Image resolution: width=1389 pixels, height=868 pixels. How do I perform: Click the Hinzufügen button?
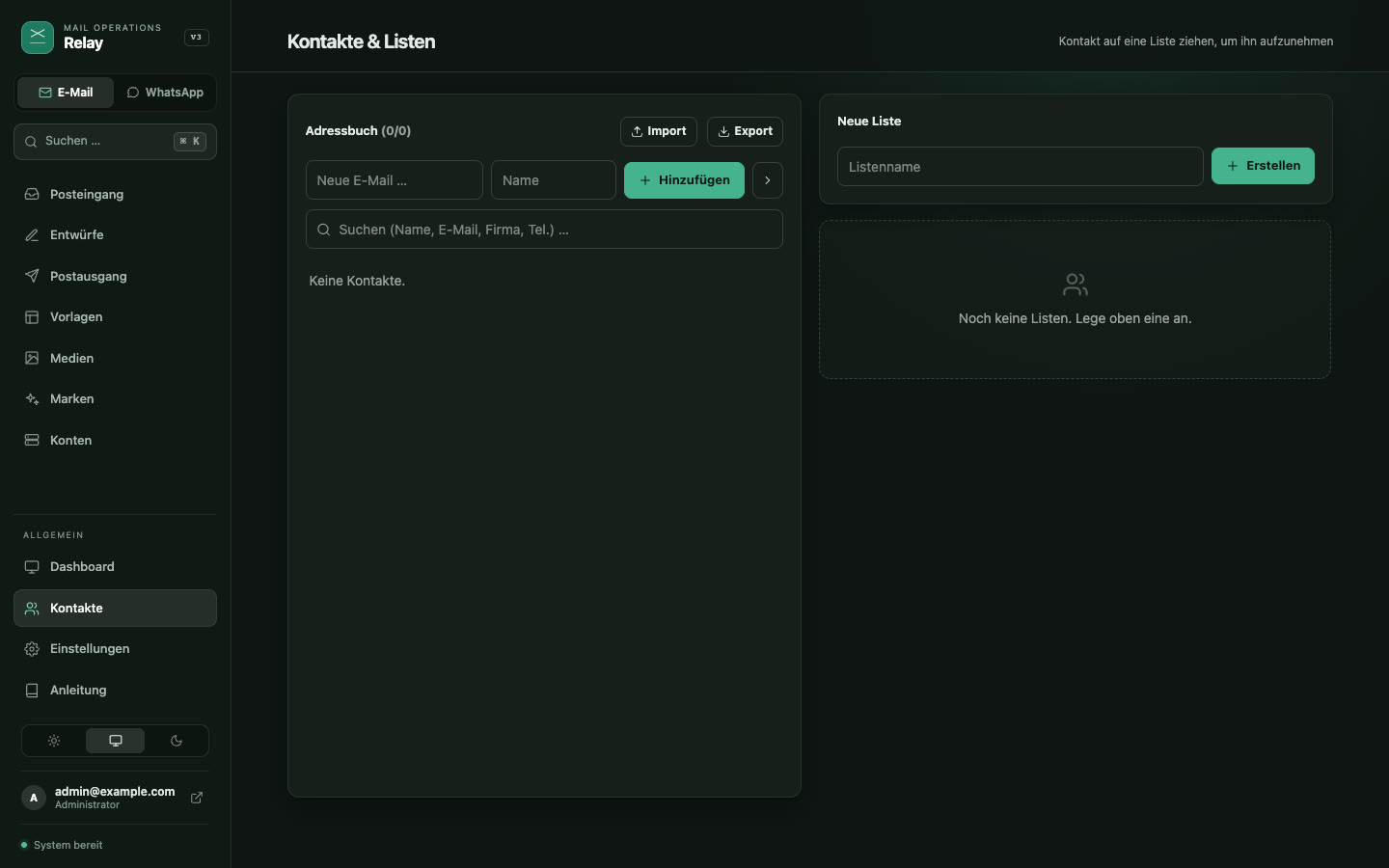pyautogui.click(x=684, y=180)
